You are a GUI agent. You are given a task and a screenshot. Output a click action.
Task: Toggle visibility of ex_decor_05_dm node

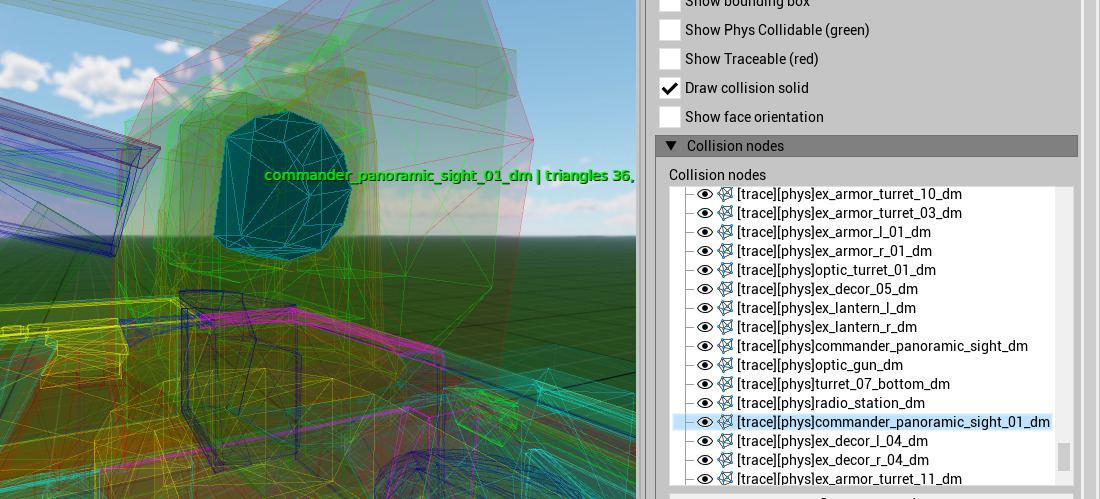click(705, 289)
